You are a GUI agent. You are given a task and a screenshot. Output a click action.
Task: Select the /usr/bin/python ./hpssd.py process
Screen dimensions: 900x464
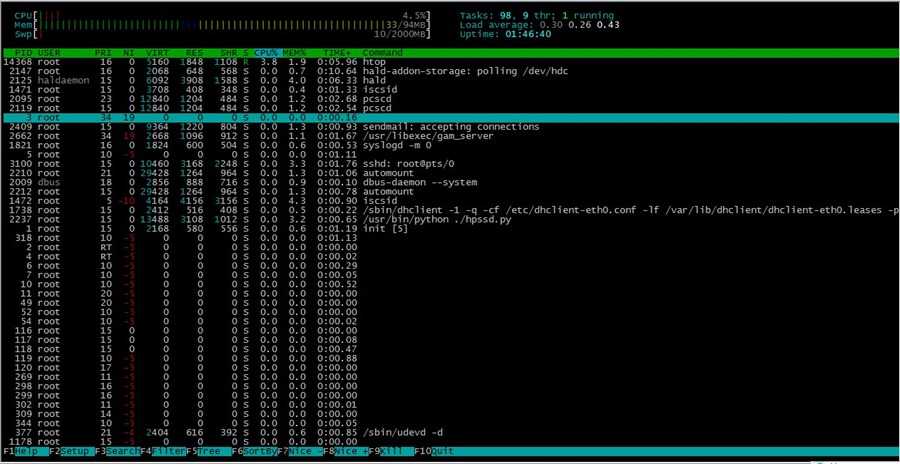(x=450, y=219)
